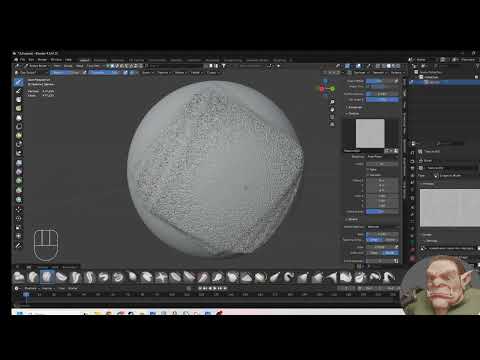Image resolution: width=480 pixels, height=360 pixels.
Task: Select the Box Mask tool
Action: pos(19,118)
